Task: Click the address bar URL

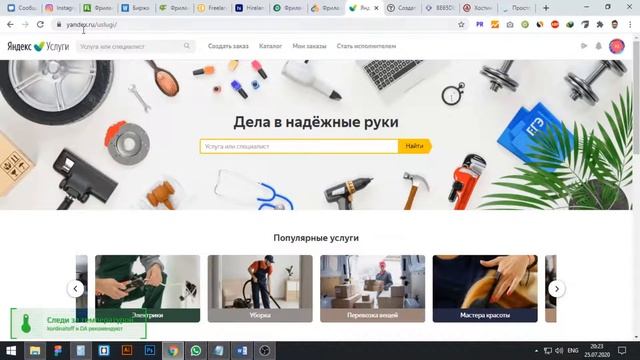Action: point(92,24)
